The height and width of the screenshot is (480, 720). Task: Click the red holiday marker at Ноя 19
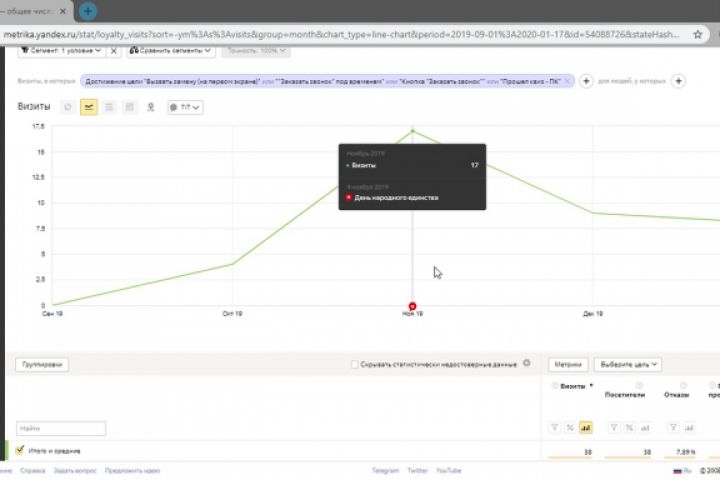point(412,306)
